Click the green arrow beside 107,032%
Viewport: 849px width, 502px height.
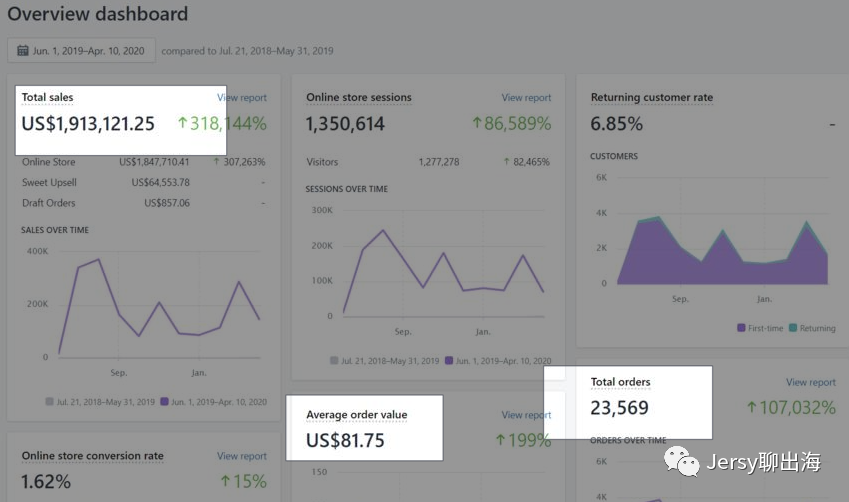[752, 408]
